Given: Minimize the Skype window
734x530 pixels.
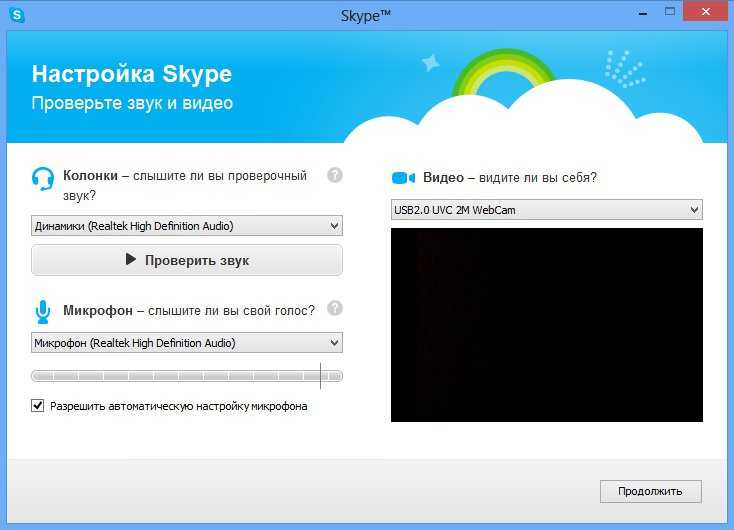Looking at the screenshot, I should click(x=643, y=13).
